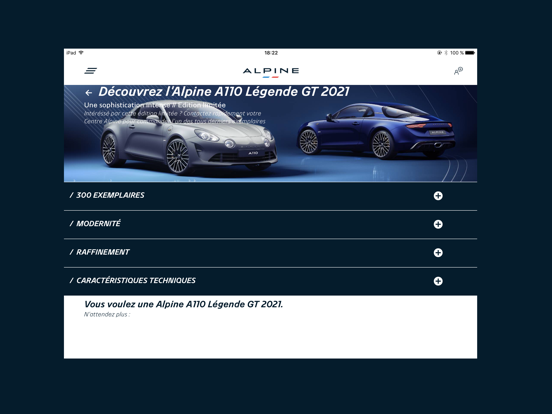
Task: Tap the Wi-Fi icon in status bar
Action: [81, 53]
